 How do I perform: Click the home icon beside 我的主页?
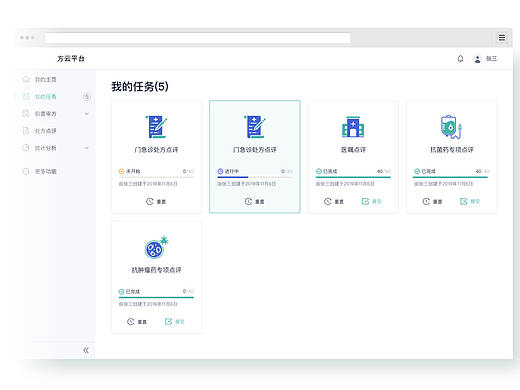click(x=26, y=79)
